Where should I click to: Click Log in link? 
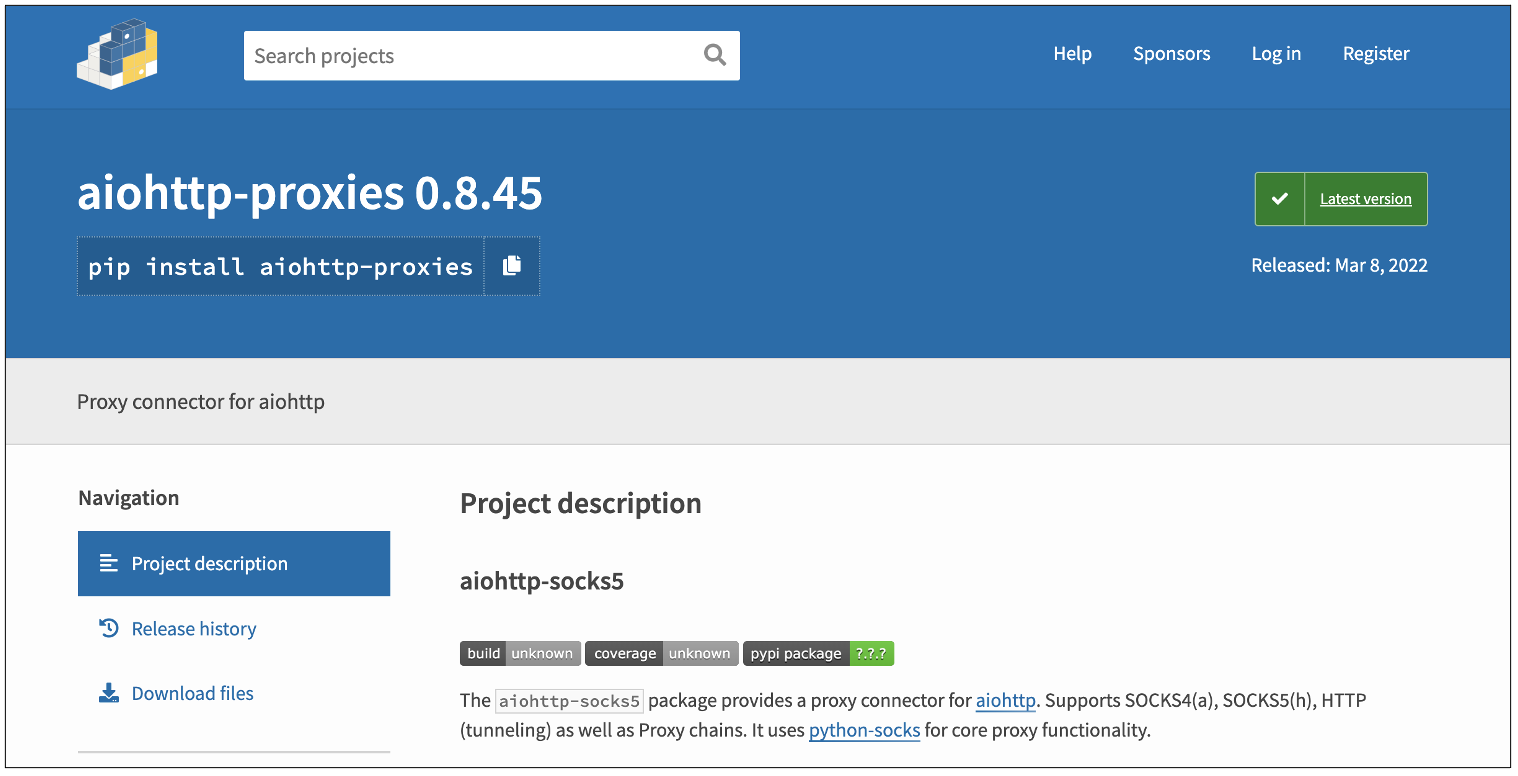1276,54
